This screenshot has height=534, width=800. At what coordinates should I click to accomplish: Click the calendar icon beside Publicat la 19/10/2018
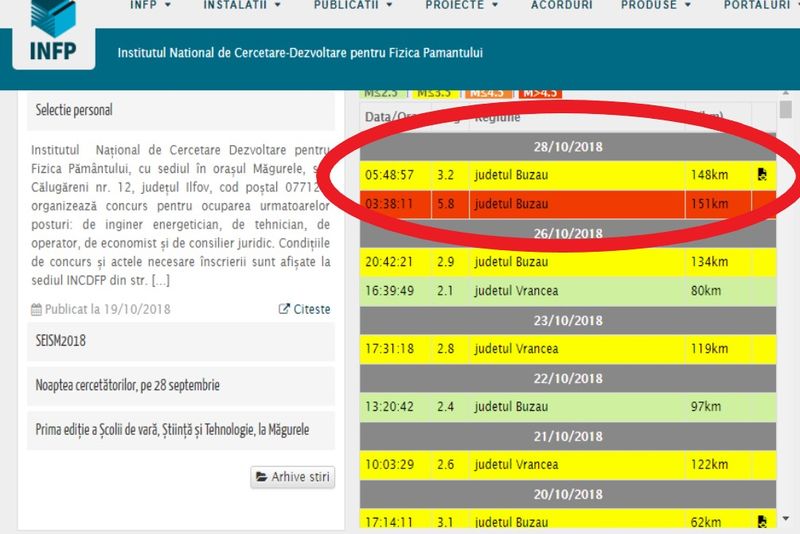(x=37, y=310)
